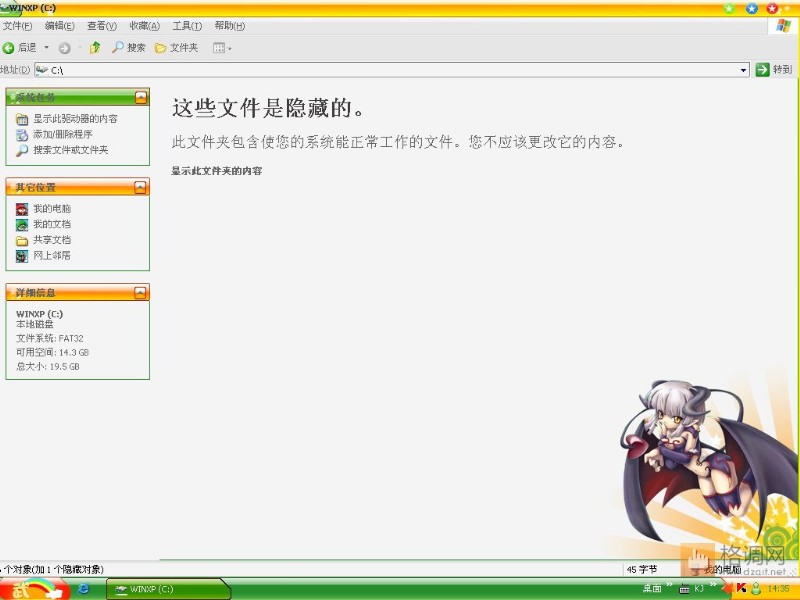Screen dimensions: 800x600
Task: Click the red K antivirus tray icon
Action: 741,588
